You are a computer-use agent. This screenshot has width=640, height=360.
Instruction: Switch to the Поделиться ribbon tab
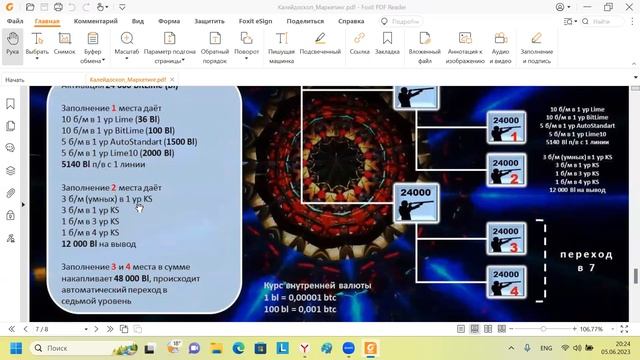(x=305, y=21)
